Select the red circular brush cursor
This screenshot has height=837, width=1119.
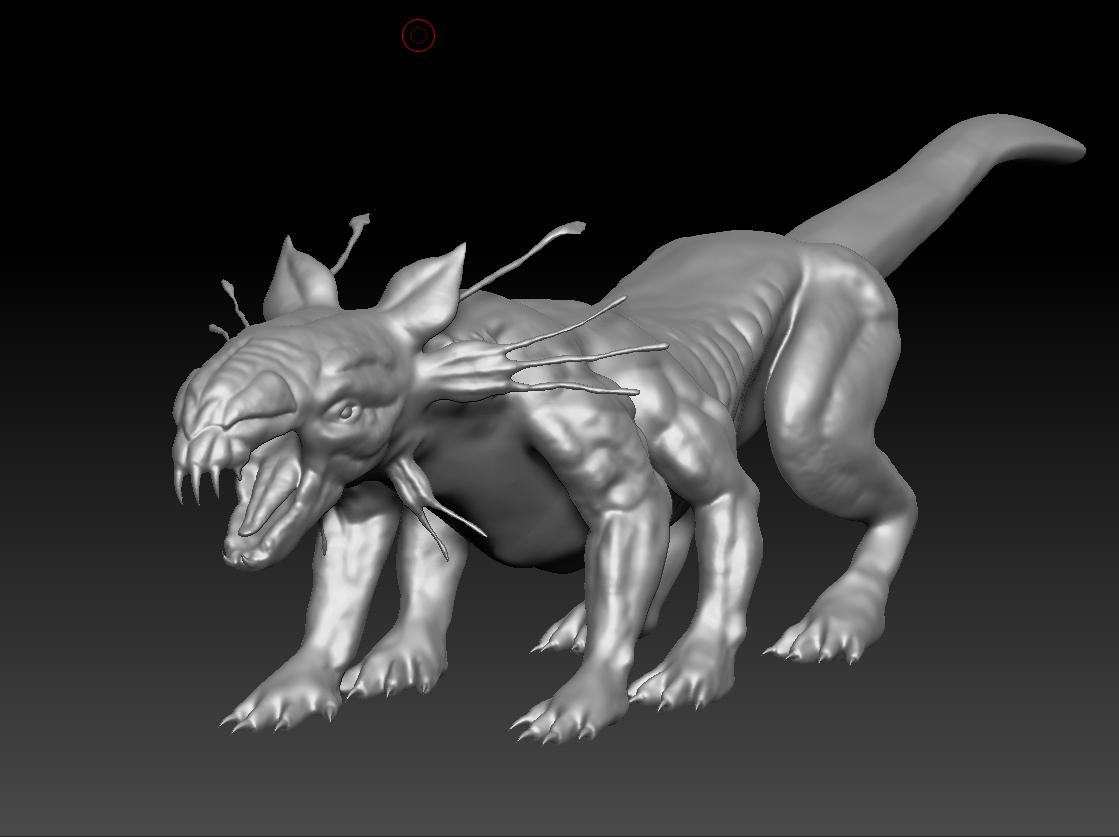(x=418, y=35)
